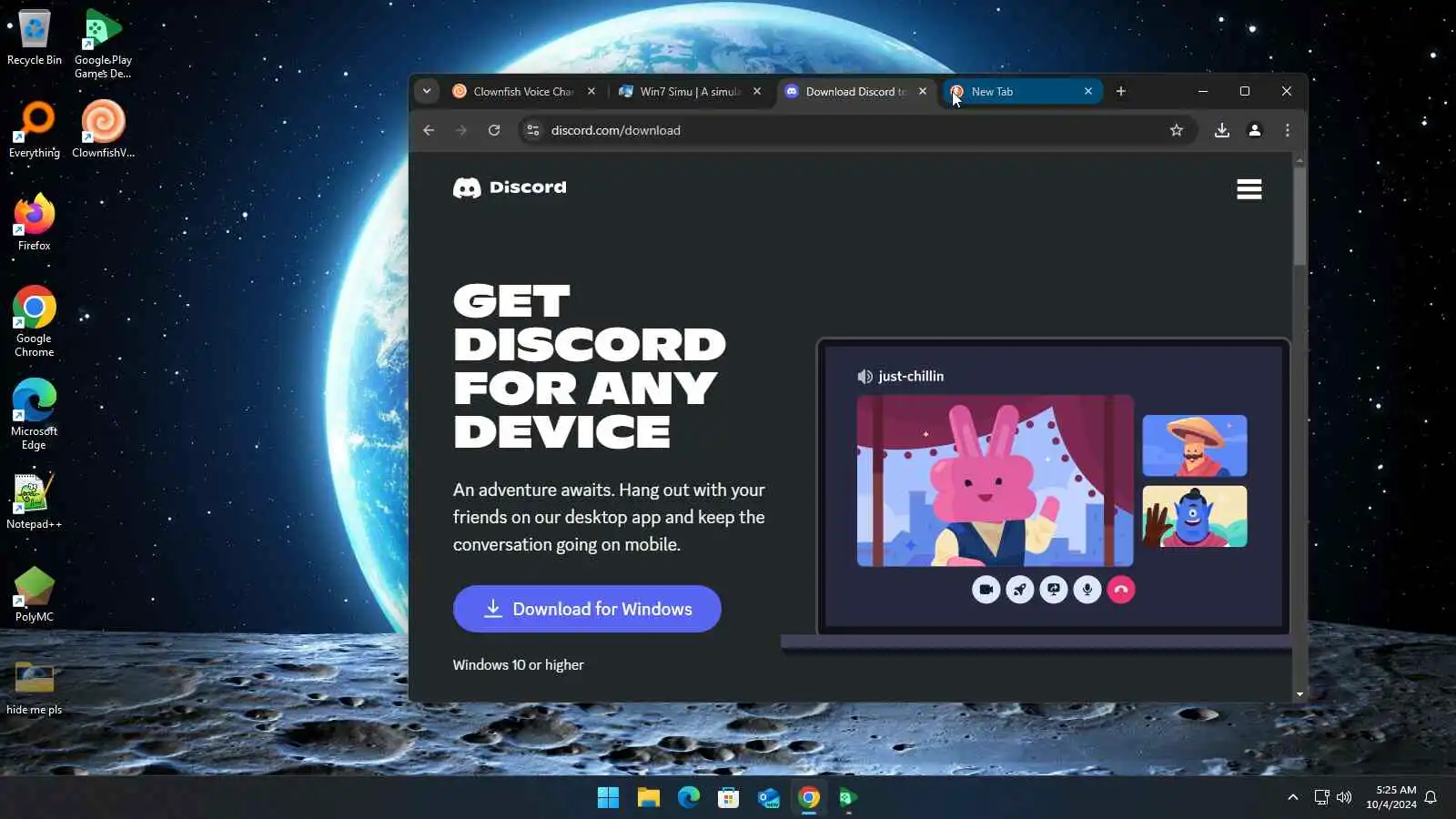Viewport: 1456px width, 819px height.
Task: Click the page's vertical scrollbar thumb
Action: coord(1299,217)
